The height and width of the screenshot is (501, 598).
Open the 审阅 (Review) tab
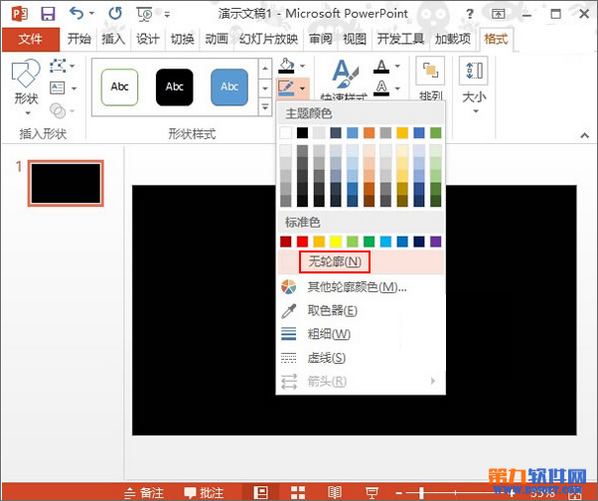[x=320, y=39]
